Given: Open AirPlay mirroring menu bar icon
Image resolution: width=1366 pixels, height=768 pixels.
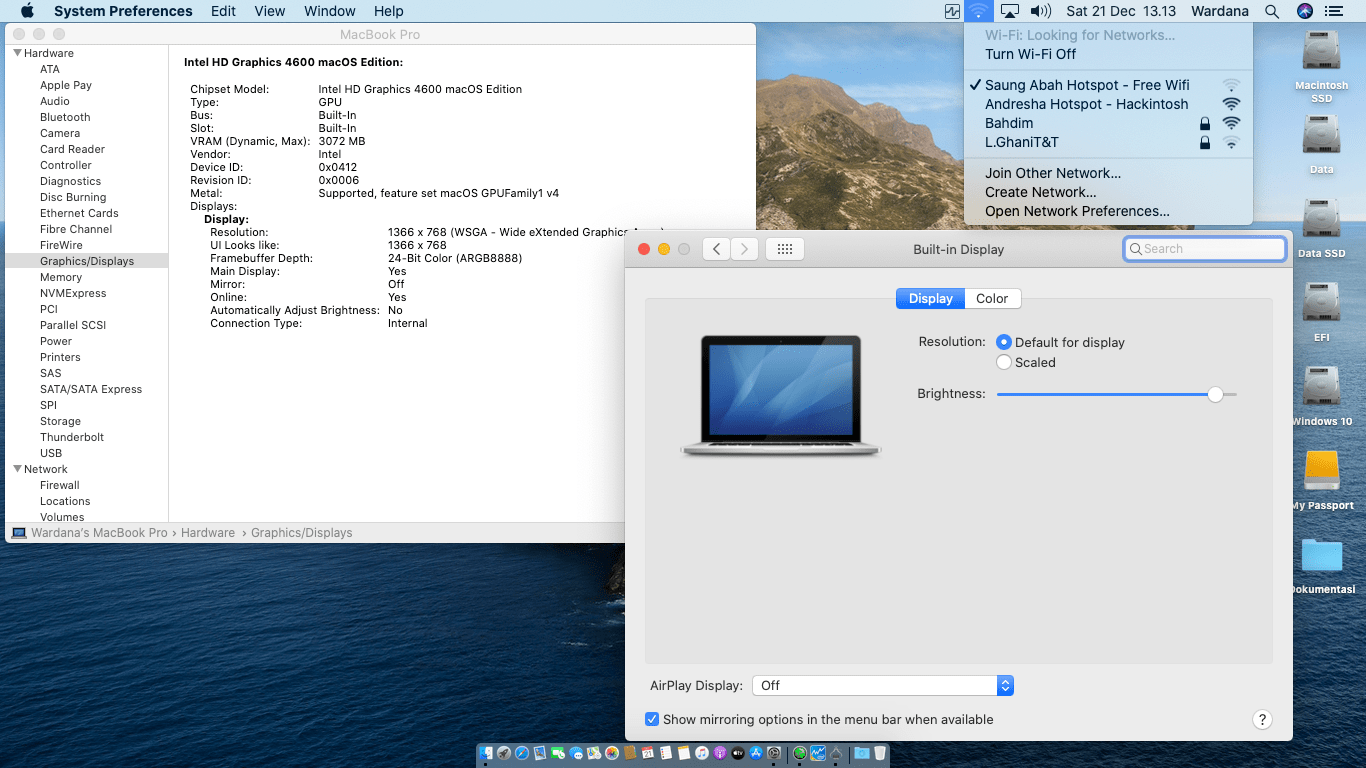Looking at the screenshot, I should click(1010, 11).
